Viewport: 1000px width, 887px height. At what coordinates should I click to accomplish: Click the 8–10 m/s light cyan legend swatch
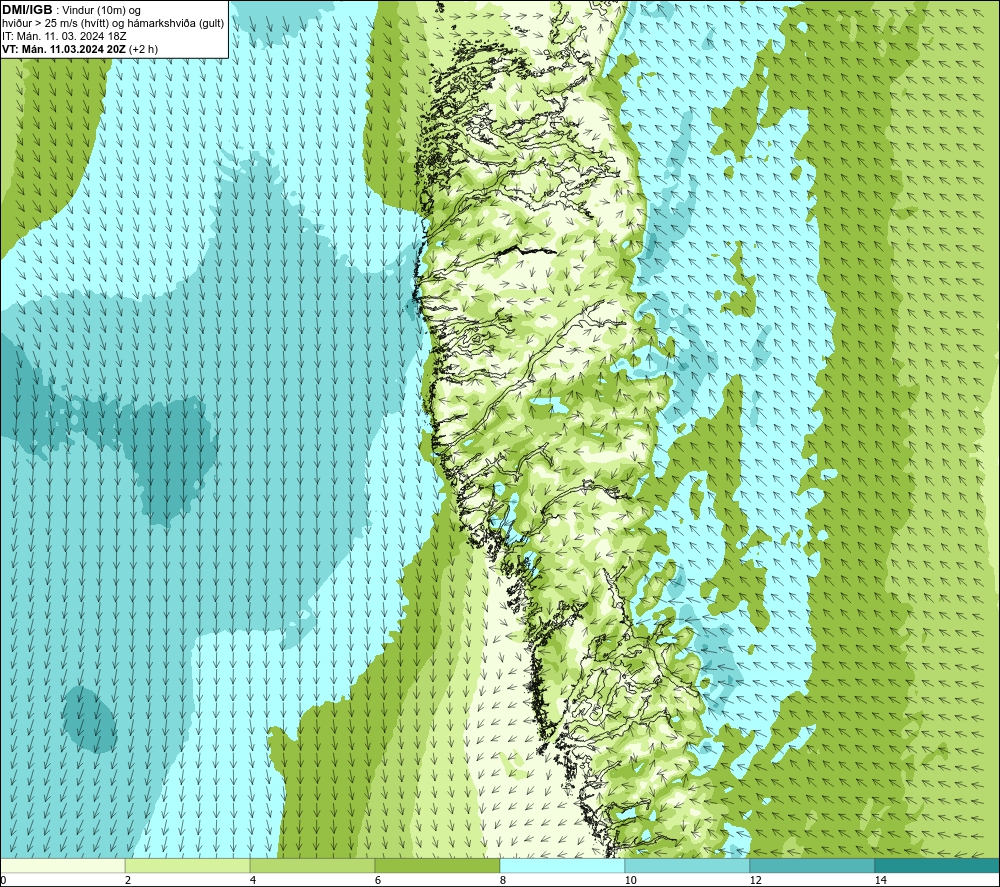[562, 865]
